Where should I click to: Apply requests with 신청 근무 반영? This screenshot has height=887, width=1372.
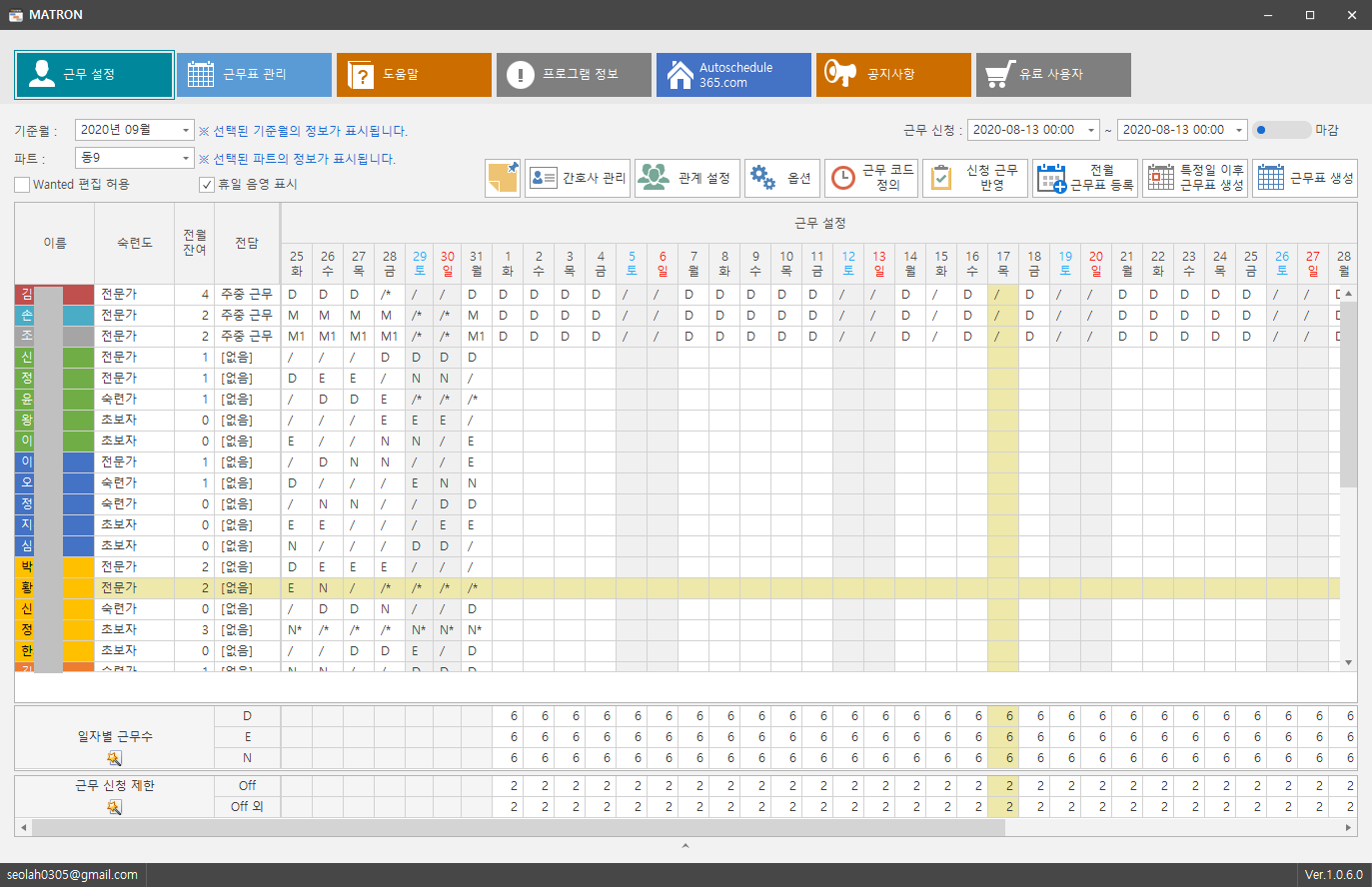pos(975,179)
